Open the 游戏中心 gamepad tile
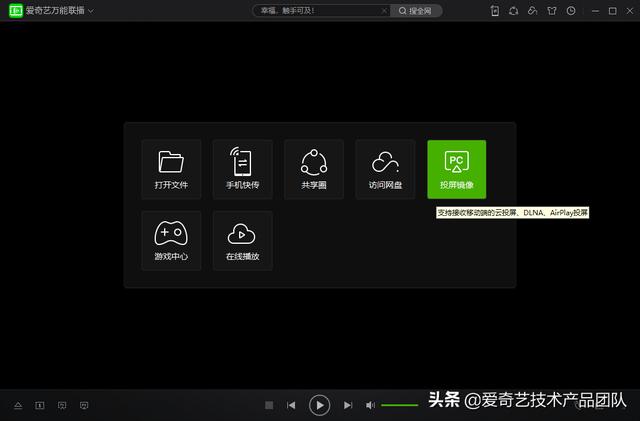640x421 pixels. coord(171,241)
